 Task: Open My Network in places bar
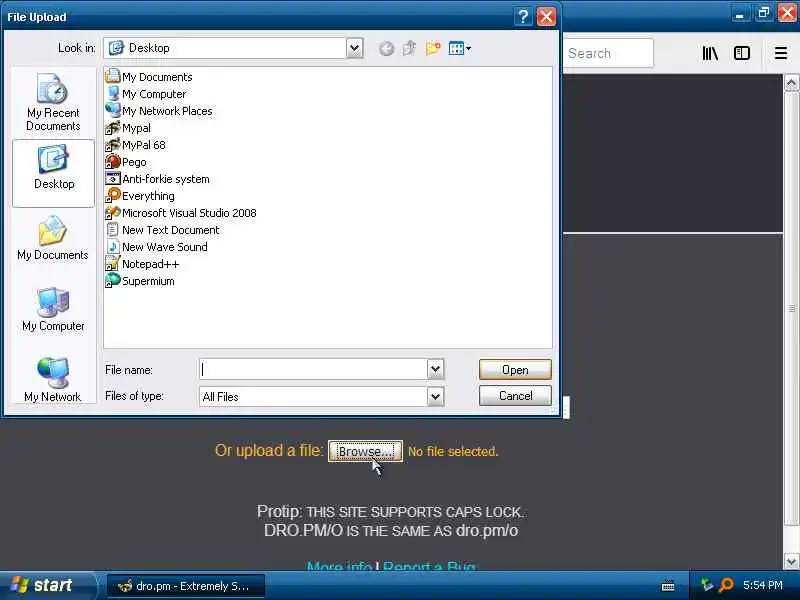pyautogui.click(x=53, y=380)
